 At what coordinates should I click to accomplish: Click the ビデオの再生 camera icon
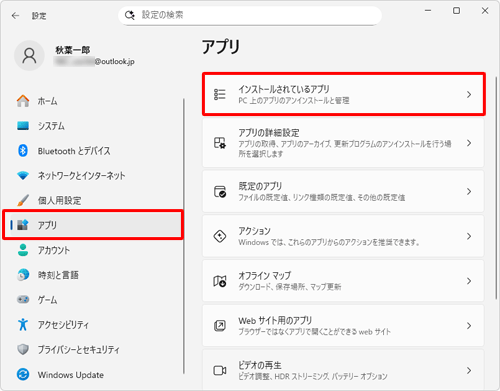coord(220,370)
